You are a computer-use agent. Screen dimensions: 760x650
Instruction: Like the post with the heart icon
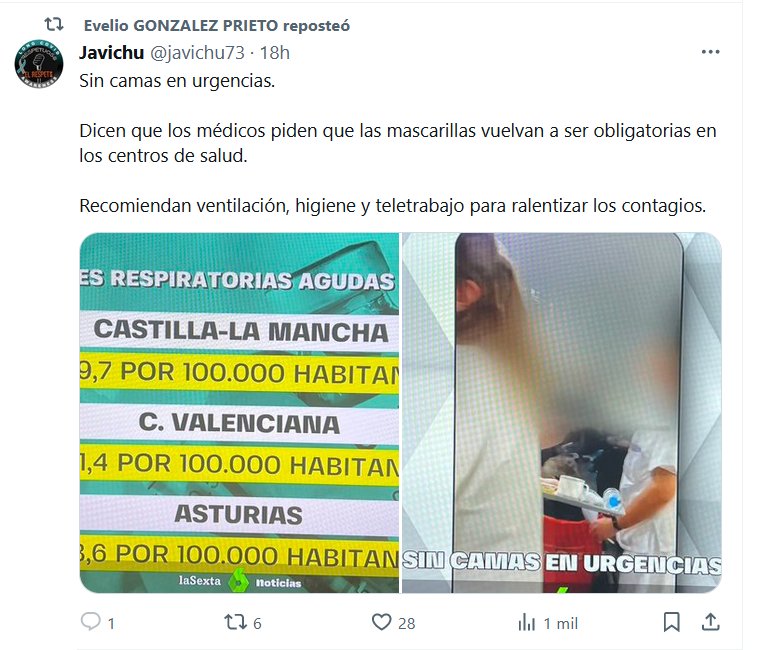(381, 622)
